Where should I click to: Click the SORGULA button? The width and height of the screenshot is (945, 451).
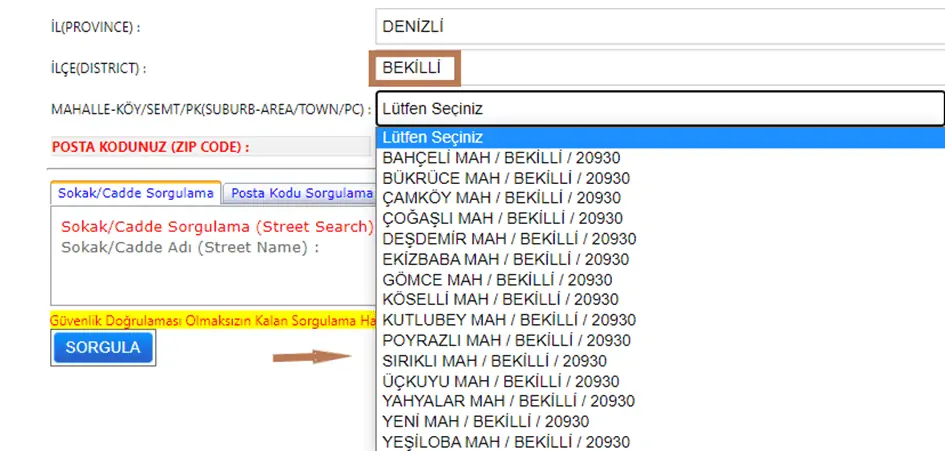(x=103, y=347)
